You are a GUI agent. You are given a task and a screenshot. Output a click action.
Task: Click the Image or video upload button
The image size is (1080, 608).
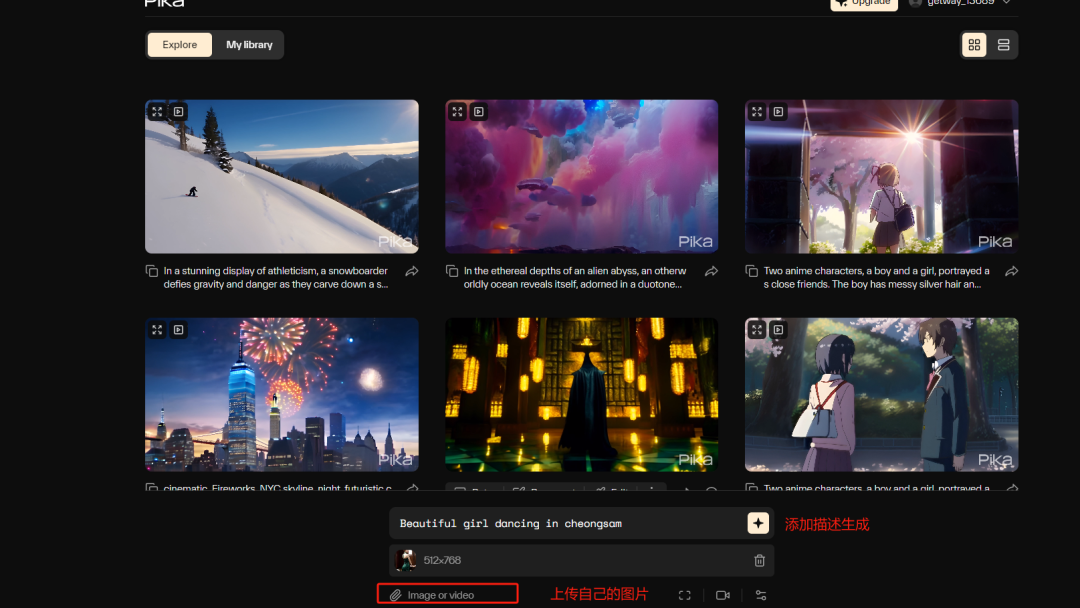[447, 595]
